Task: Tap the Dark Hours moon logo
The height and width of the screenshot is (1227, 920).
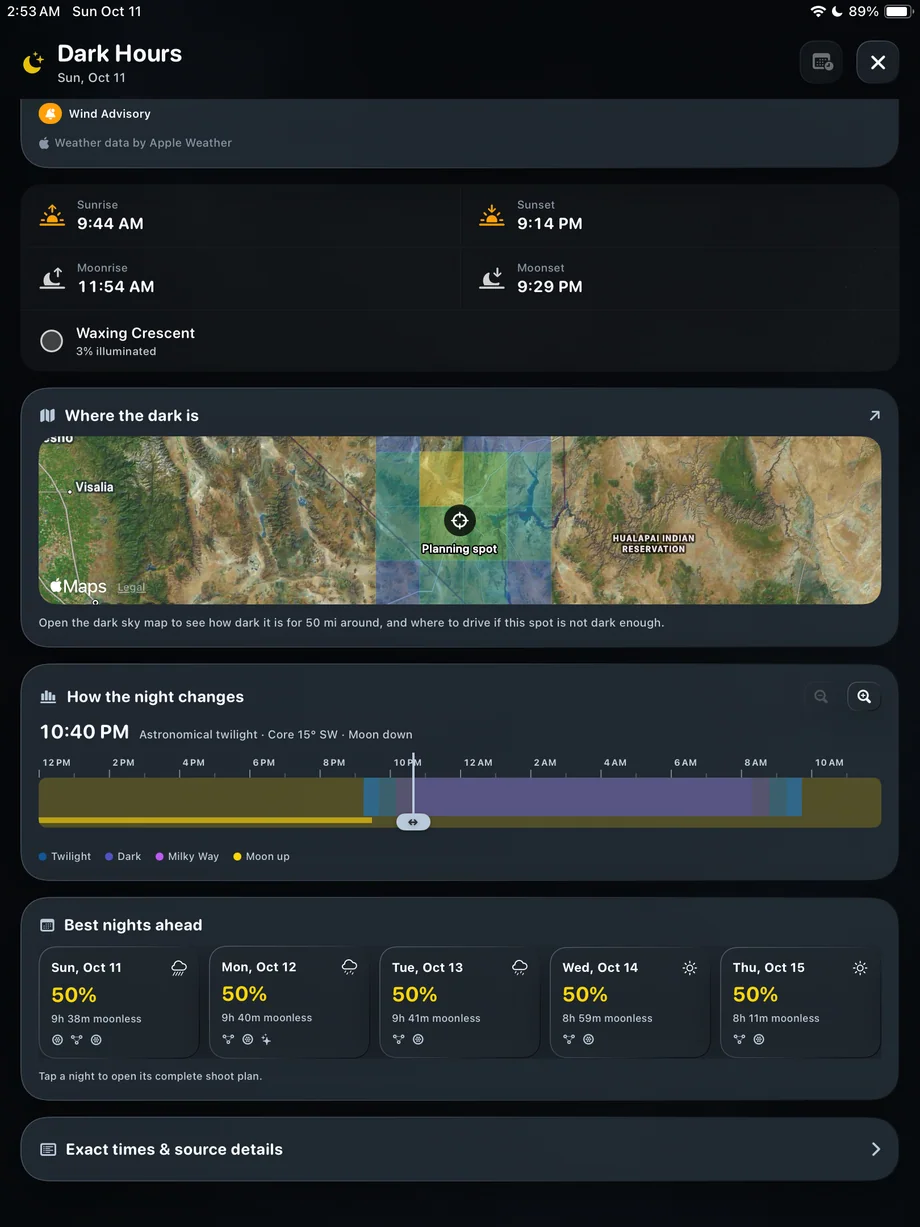Action: [33, 63]
